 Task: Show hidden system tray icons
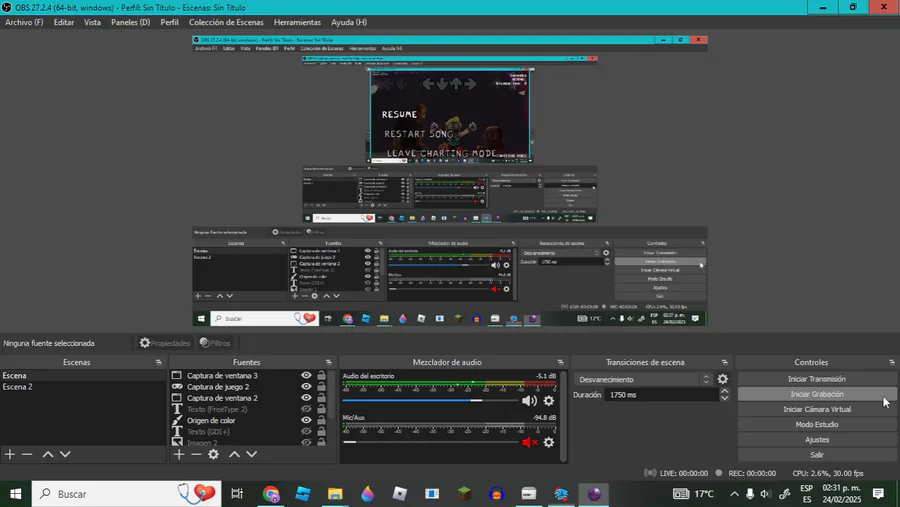[x=734, y=494]
